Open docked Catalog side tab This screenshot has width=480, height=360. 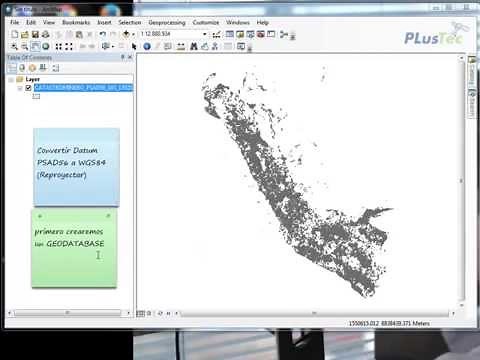tap(472, 72)
